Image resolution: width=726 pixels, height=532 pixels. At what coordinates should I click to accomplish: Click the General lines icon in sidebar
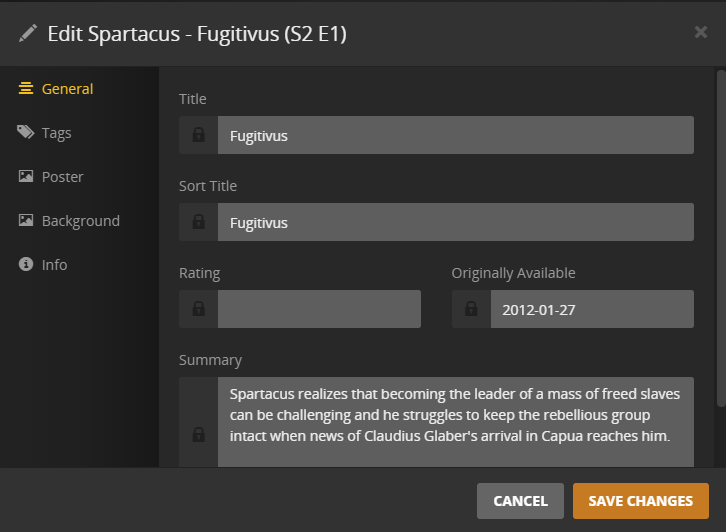[x=26, y=89]
